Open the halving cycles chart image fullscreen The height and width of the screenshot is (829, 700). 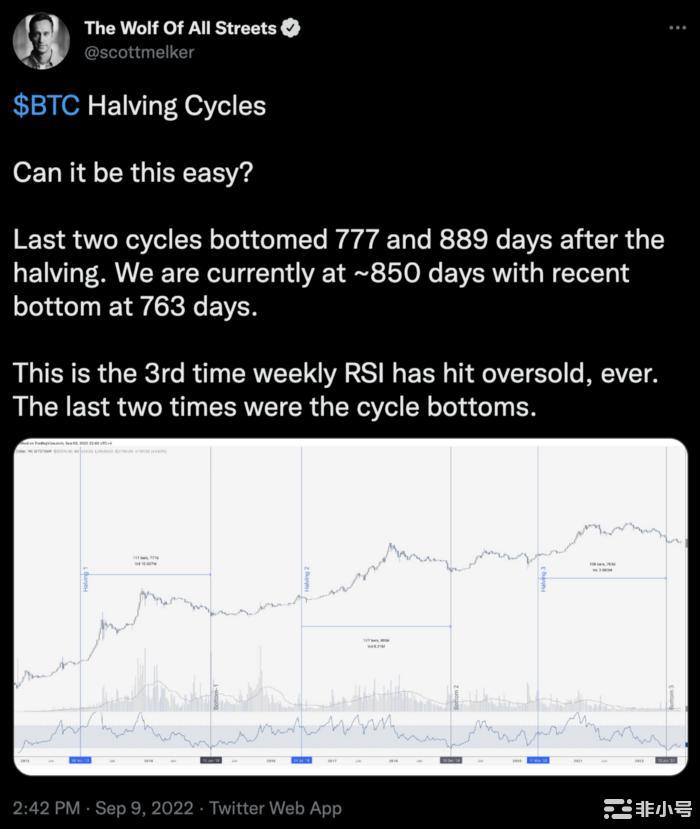coord(350,610)
